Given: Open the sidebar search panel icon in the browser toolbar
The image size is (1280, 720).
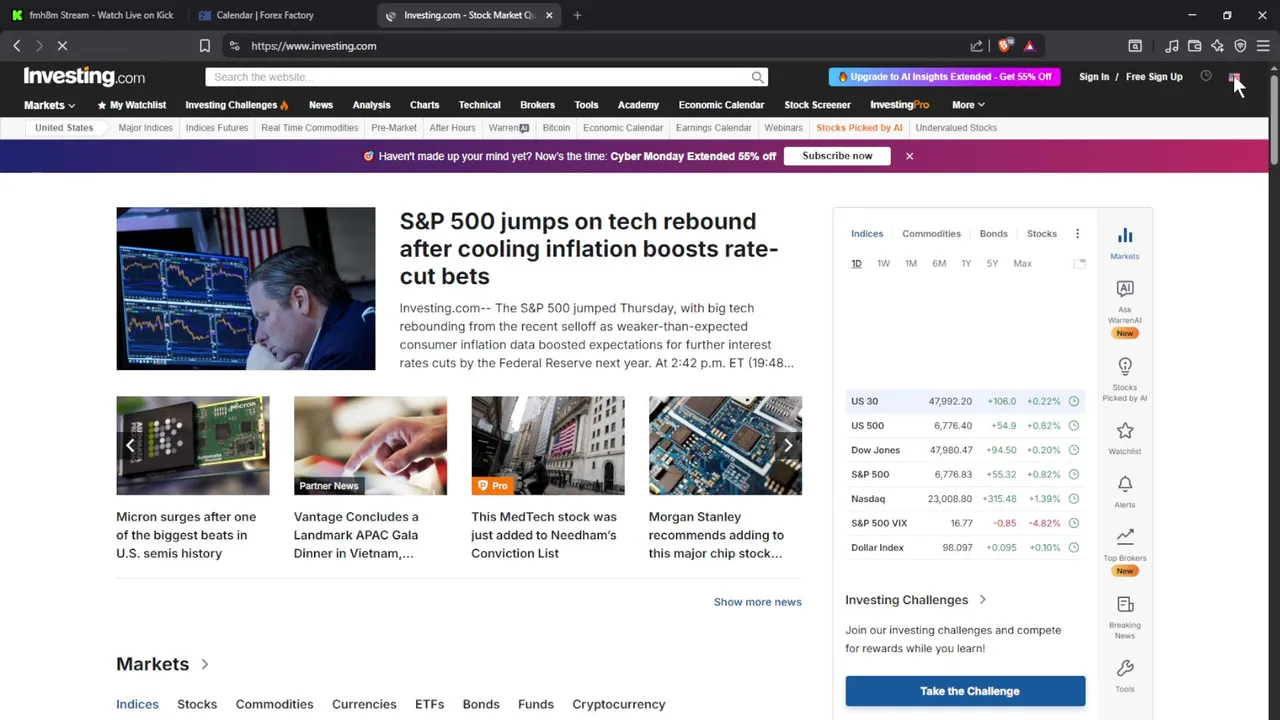Looking at the screenshot, I should (x=1135, y=46).
